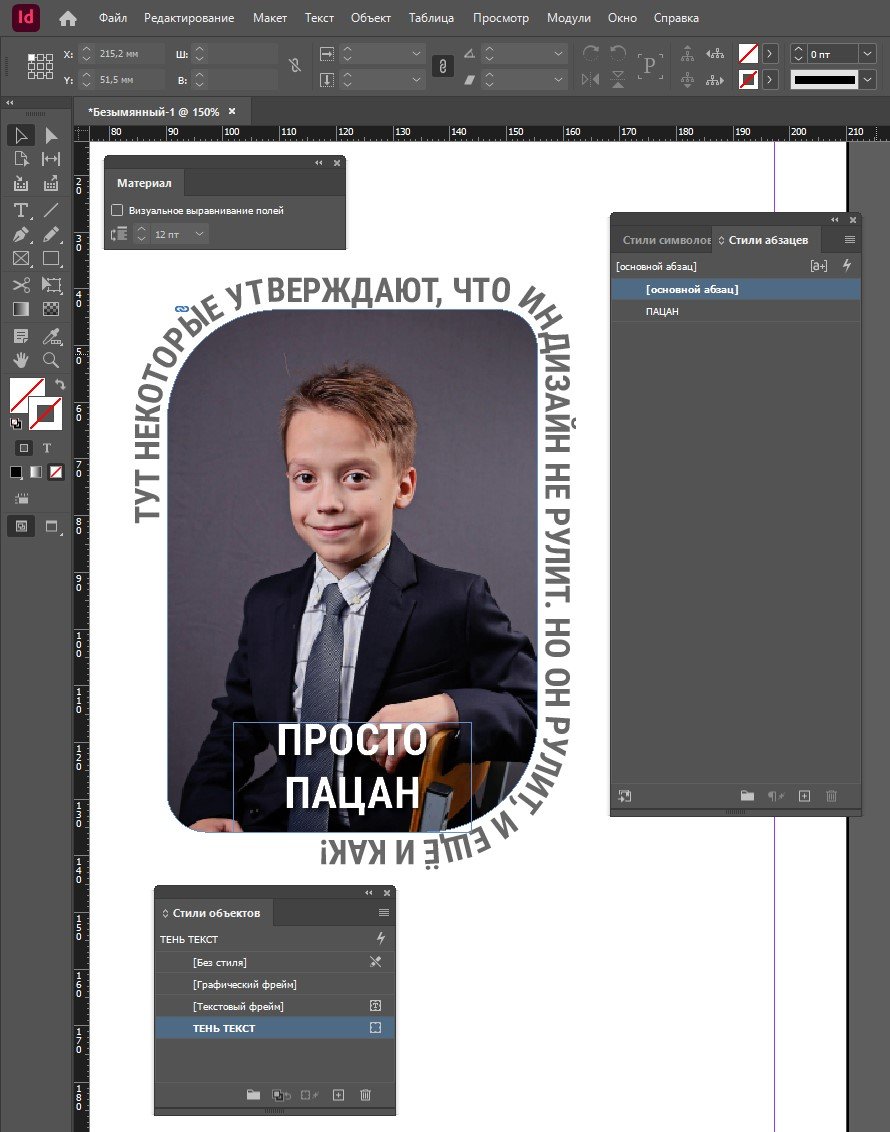Reset to default fill and stroke
The height and width of the screenshot is (1132, 890).
tap(16, 424)
